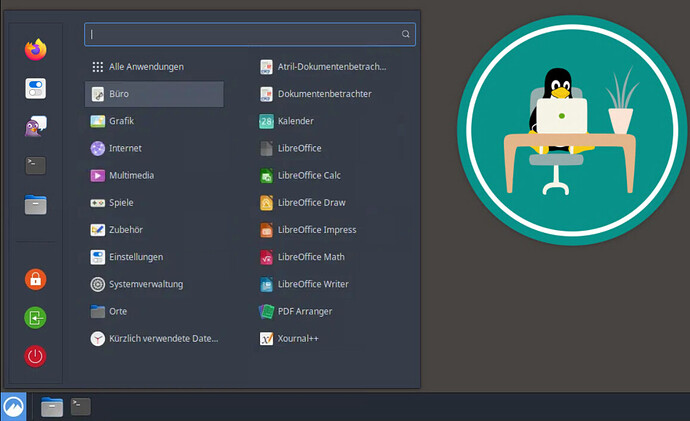Open the Internet category
The height and width of the screenshot is (421, 690).
tap(125, 148)
